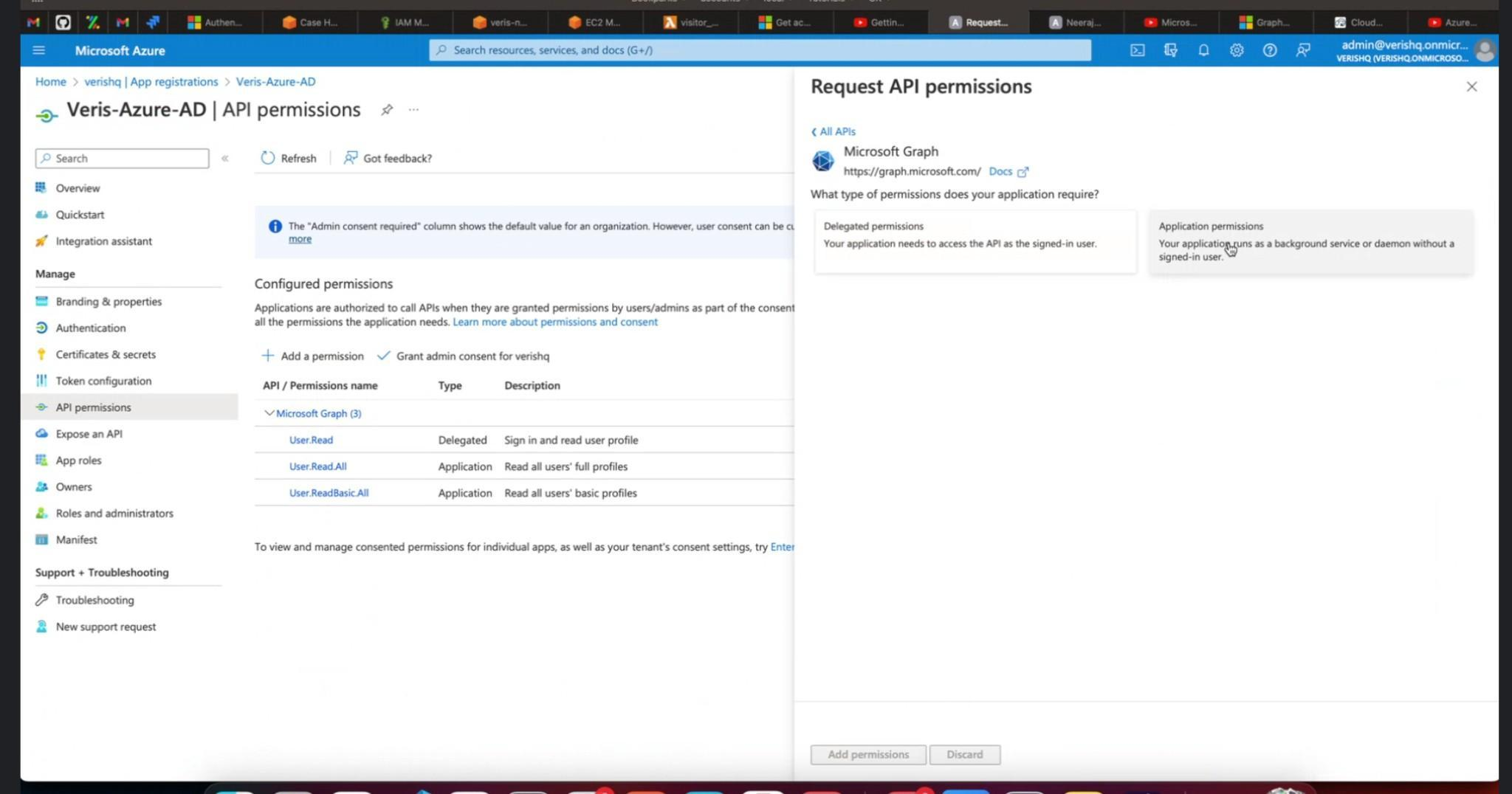Open the Cloud Shell icon in header
Screen dimensions: 1512x794
click(1137, 50)
